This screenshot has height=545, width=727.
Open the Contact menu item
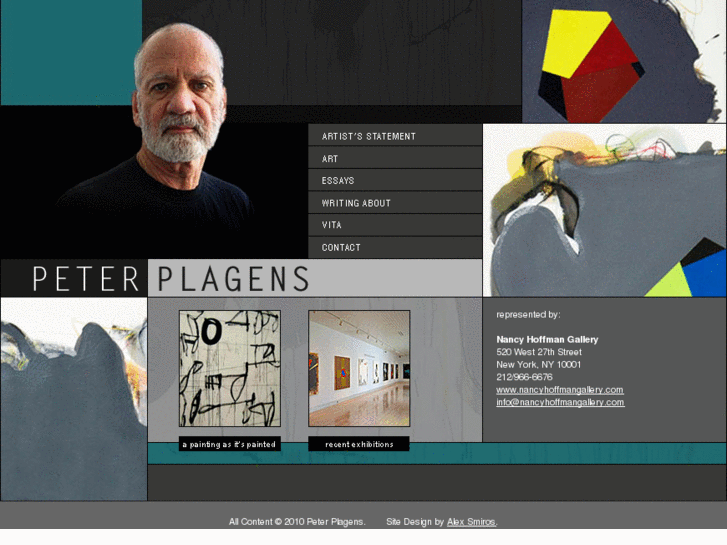click(x=395, y=247)
